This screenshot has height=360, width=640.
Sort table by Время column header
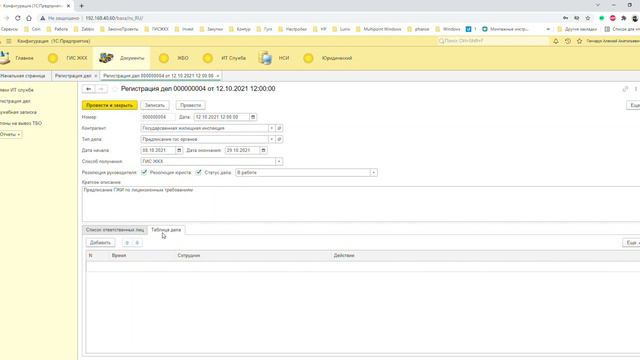click(119, 256)
